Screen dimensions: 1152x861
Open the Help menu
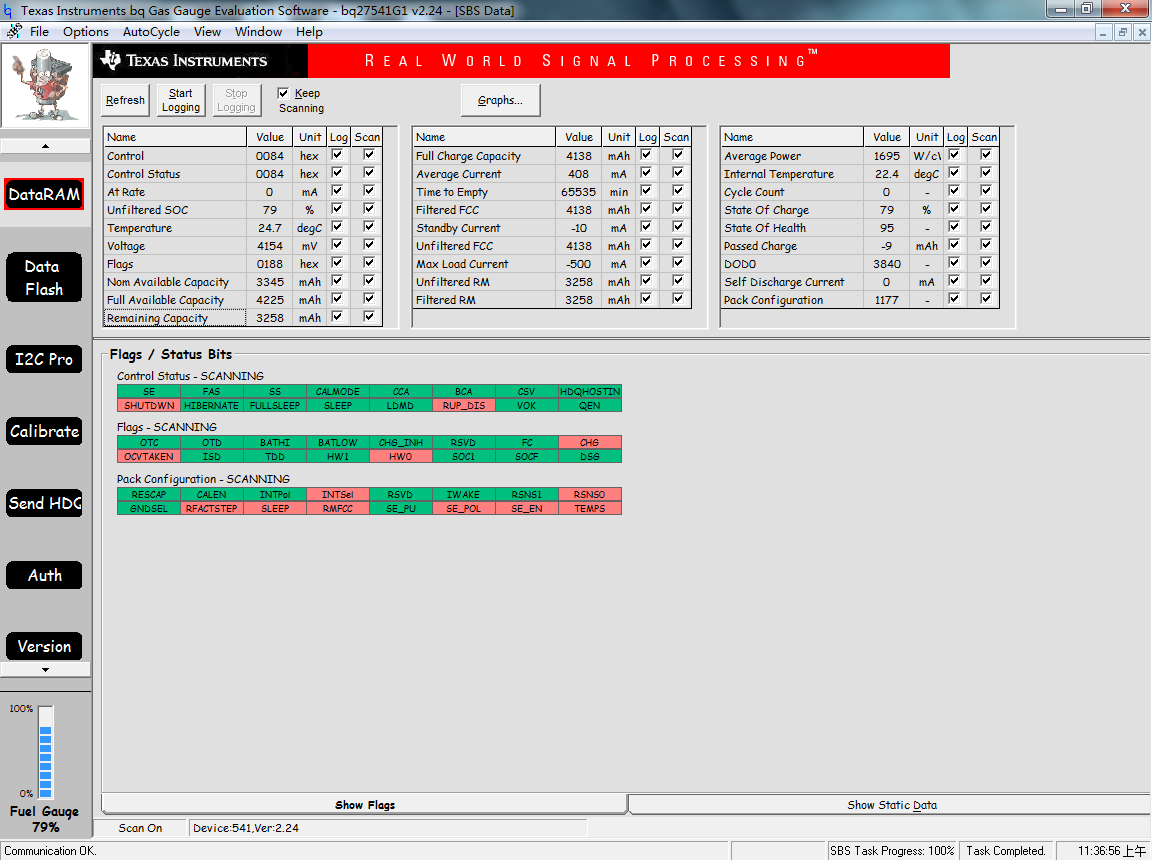point(309,32)
